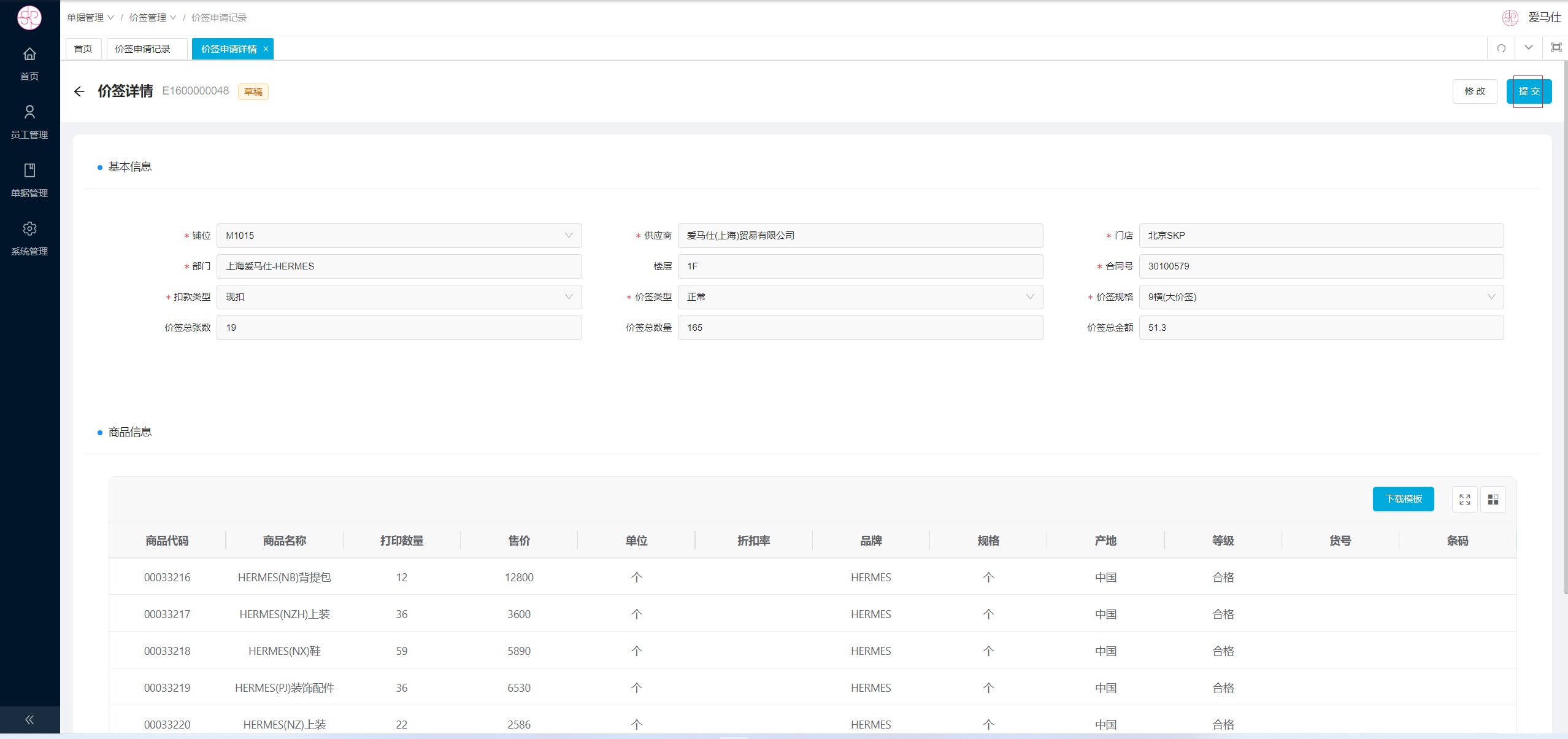Click the print quantity cell 59
This screenshot has width=1568, height=739.
point(402,651)
